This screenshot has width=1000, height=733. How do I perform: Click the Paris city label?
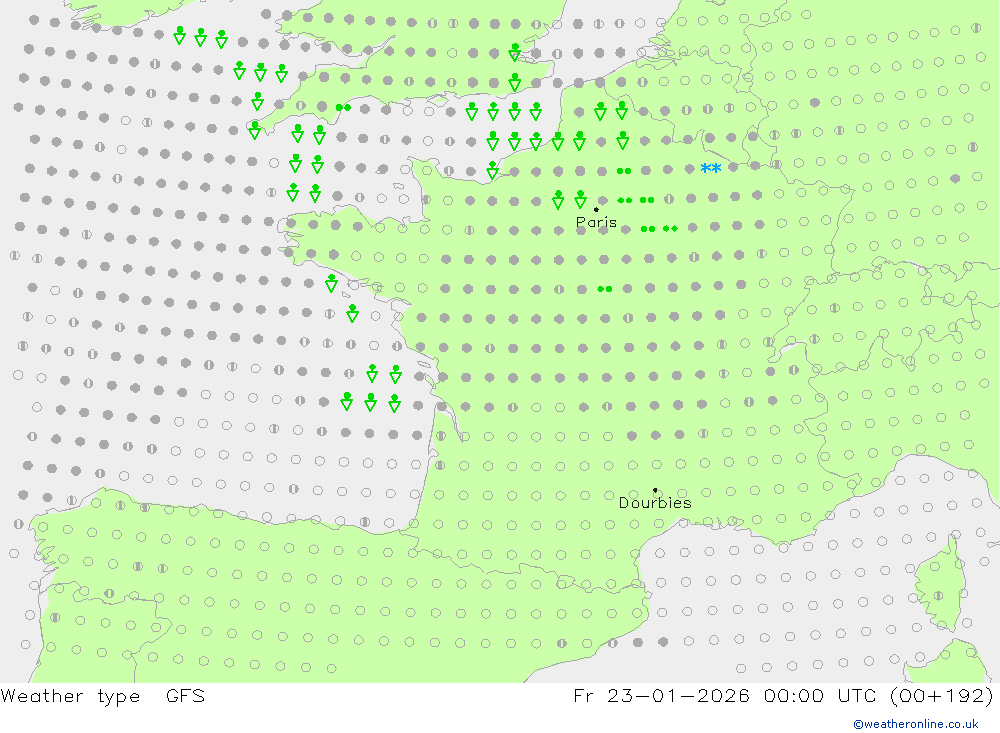596,222
